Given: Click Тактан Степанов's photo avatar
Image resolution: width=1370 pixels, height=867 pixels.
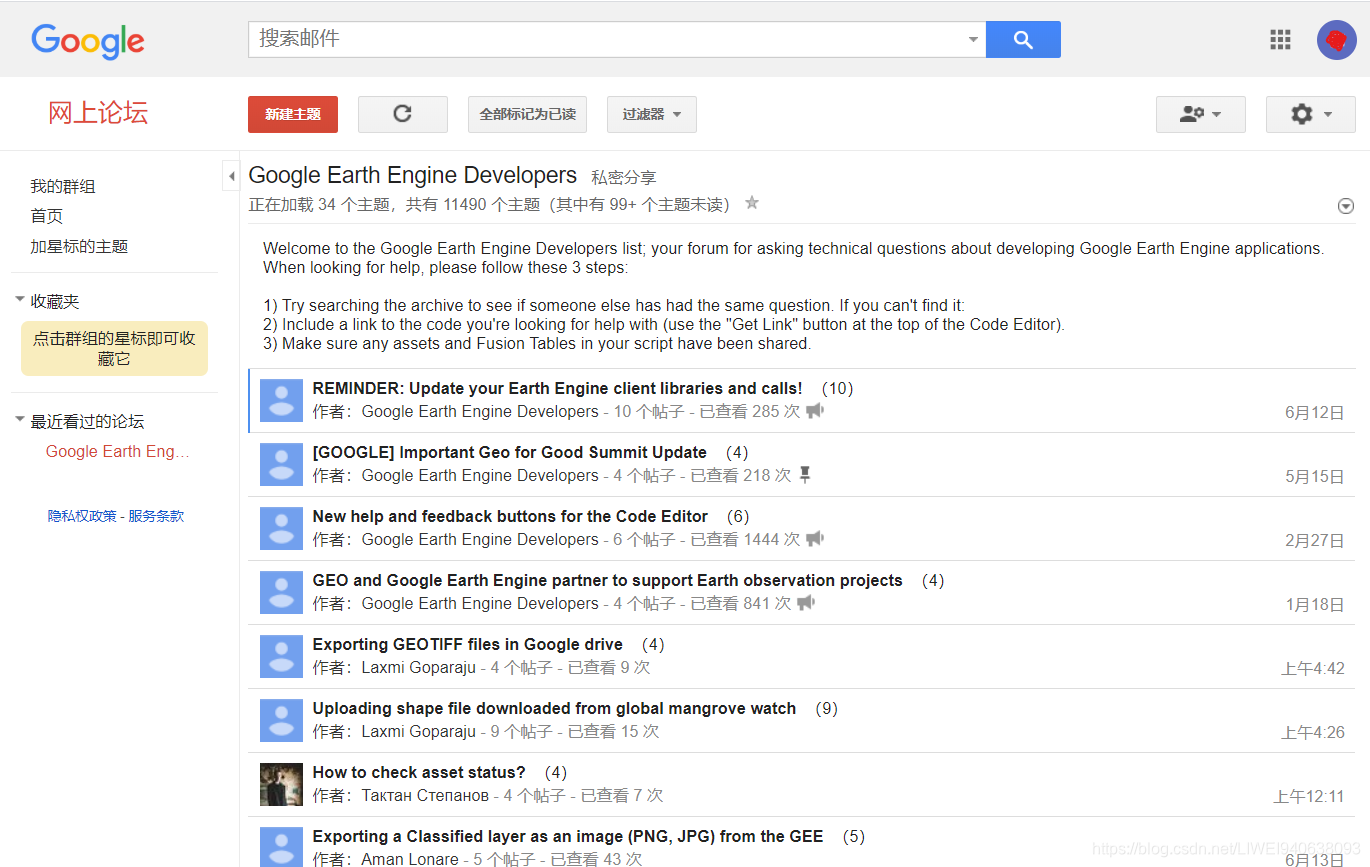Looking at the screenshot, I should (281, 784).
